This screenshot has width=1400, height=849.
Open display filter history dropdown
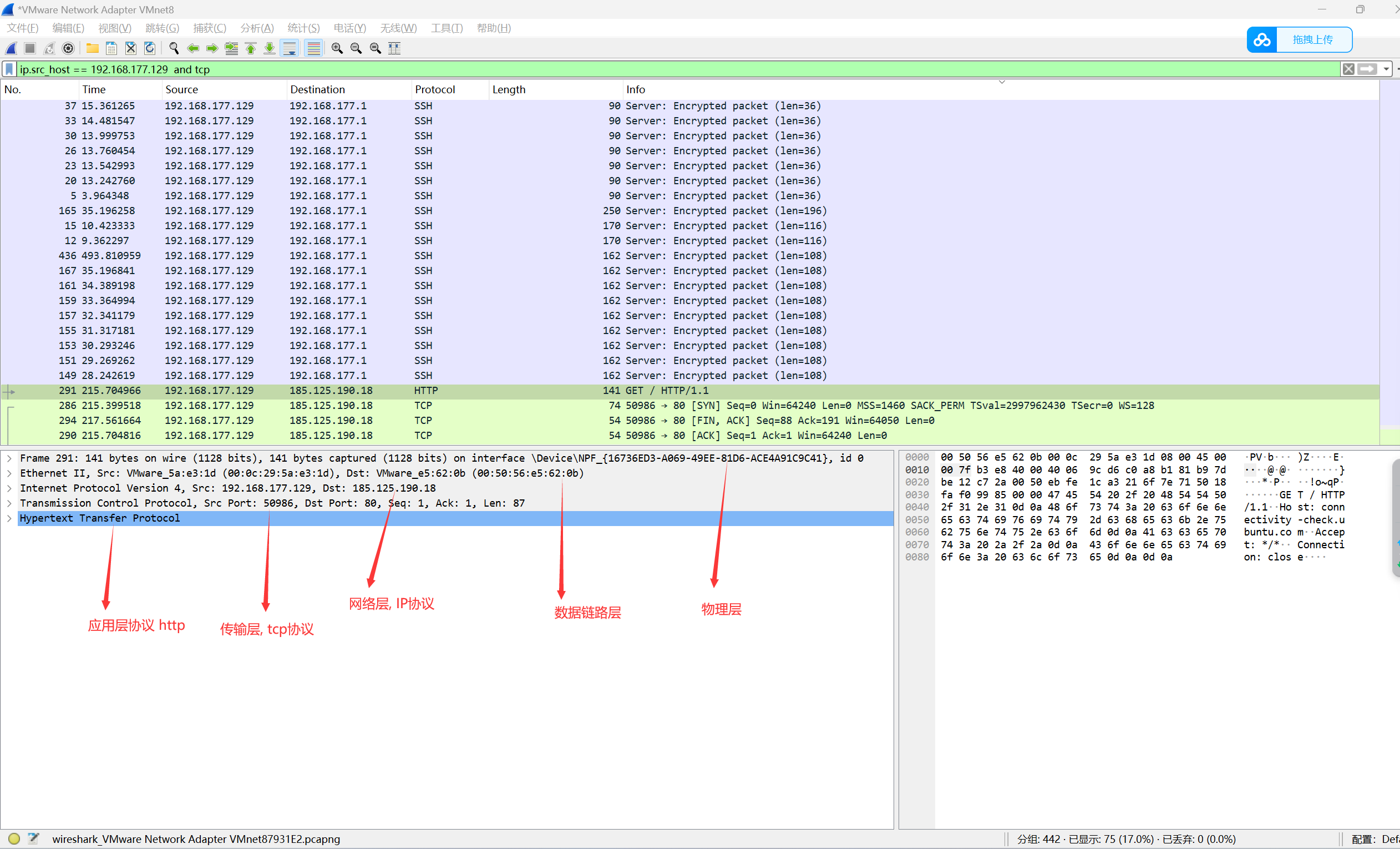(1386, 69)
